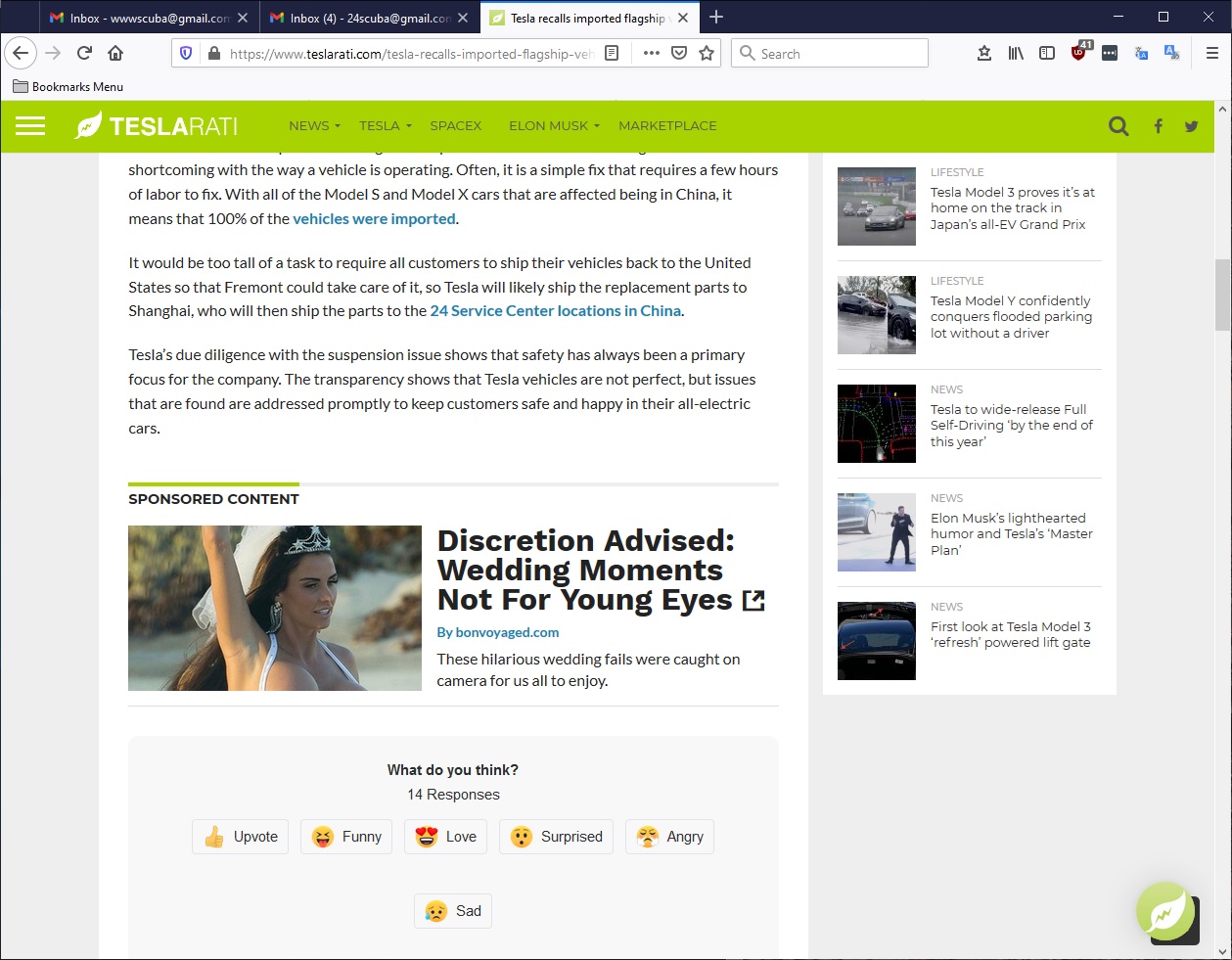Open Full Self-Driving wide-release article
This screenshot has height=960, width=1232.
coord(1012,426)
